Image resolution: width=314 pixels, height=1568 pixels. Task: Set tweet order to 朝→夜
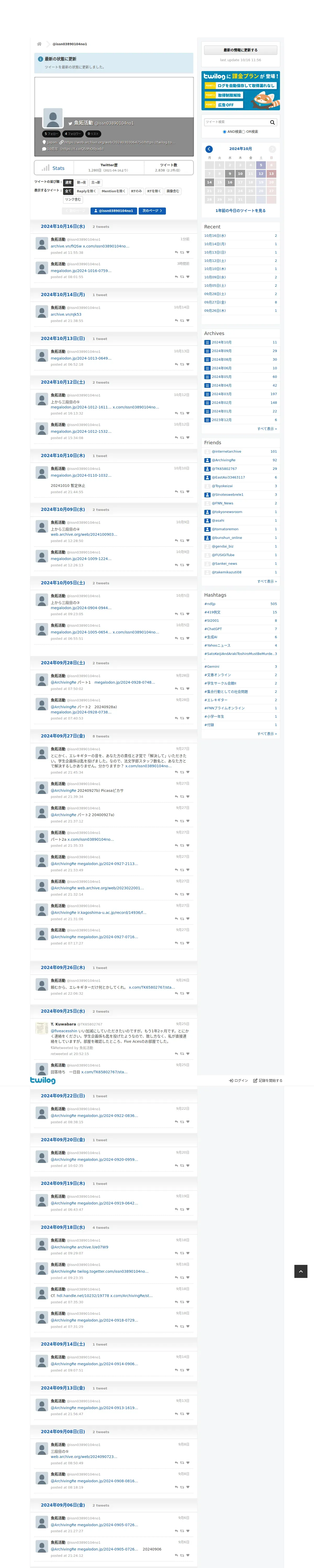pyautogui.click(x=81, y=183)
